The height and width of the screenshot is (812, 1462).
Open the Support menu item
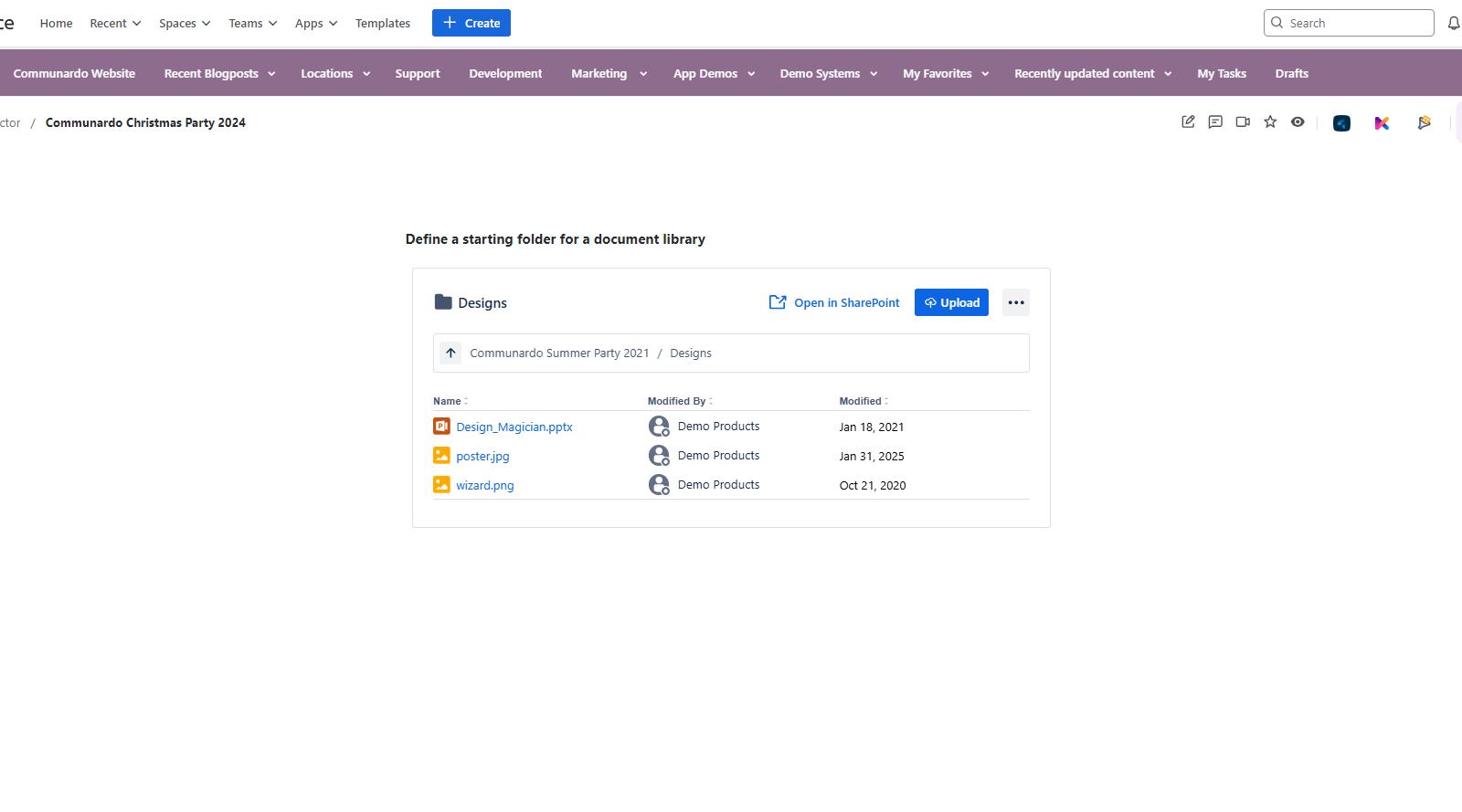[x=418, y=73]
